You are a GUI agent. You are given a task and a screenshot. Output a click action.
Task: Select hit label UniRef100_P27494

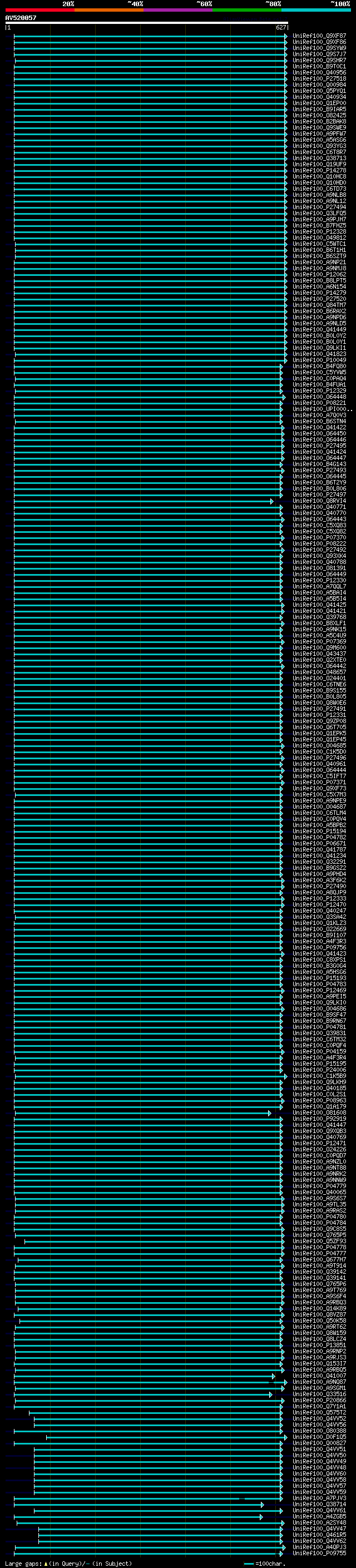click(x=319, y=207)
